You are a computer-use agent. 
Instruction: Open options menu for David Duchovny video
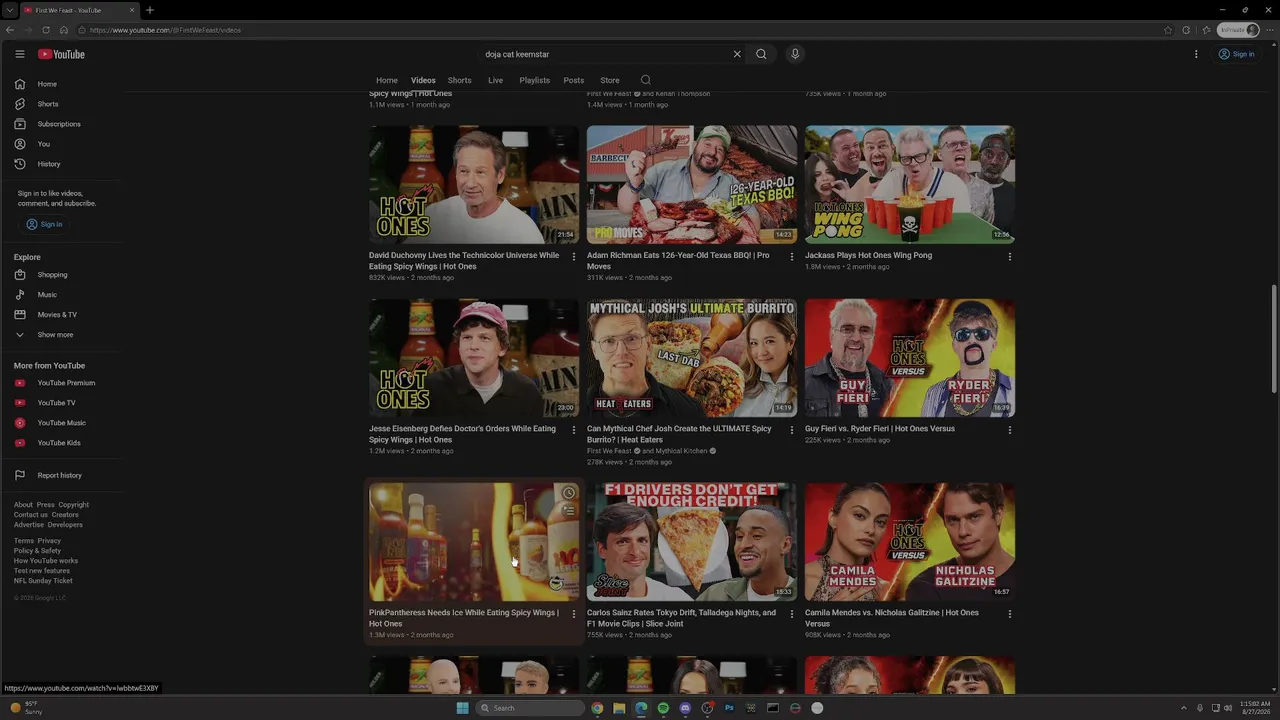pyautogui.click(x=574, y=256)
